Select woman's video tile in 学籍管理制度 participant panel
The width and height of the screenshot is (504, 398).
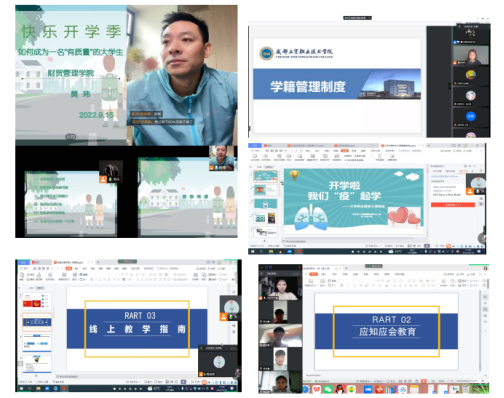pos(471,55)
